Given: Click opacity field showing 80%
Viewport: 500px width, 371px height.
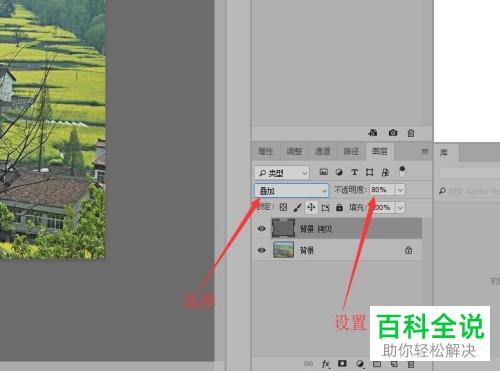Looking at the screenshot, I should pos(382,190).
